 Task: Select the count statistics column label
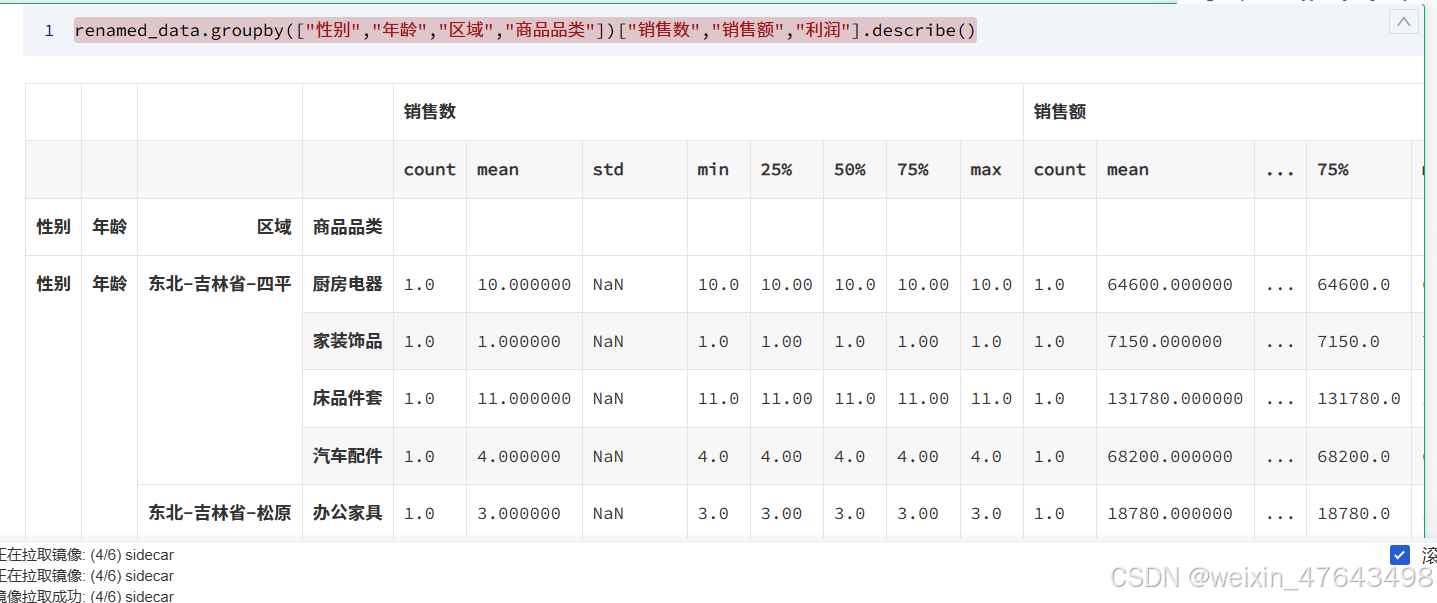point(429,169)
